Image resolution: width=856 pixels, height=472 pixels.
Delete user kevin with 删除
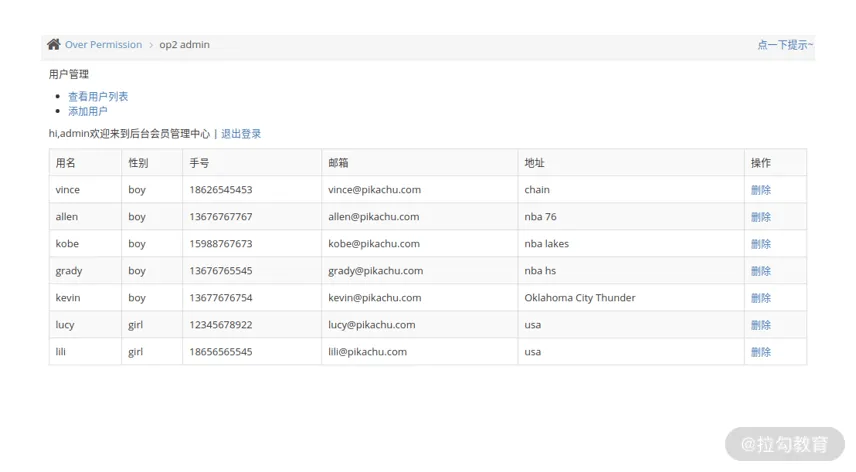[x=760, y=298]
